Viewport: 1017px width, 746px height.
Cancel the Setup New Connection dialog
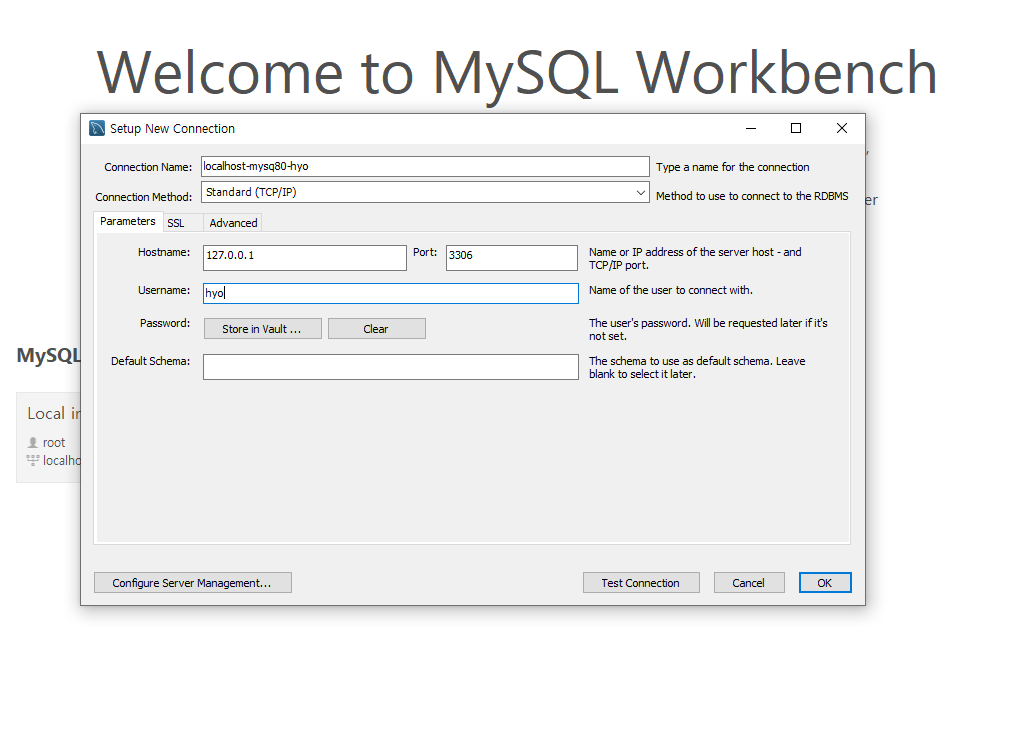pos(749,583)
